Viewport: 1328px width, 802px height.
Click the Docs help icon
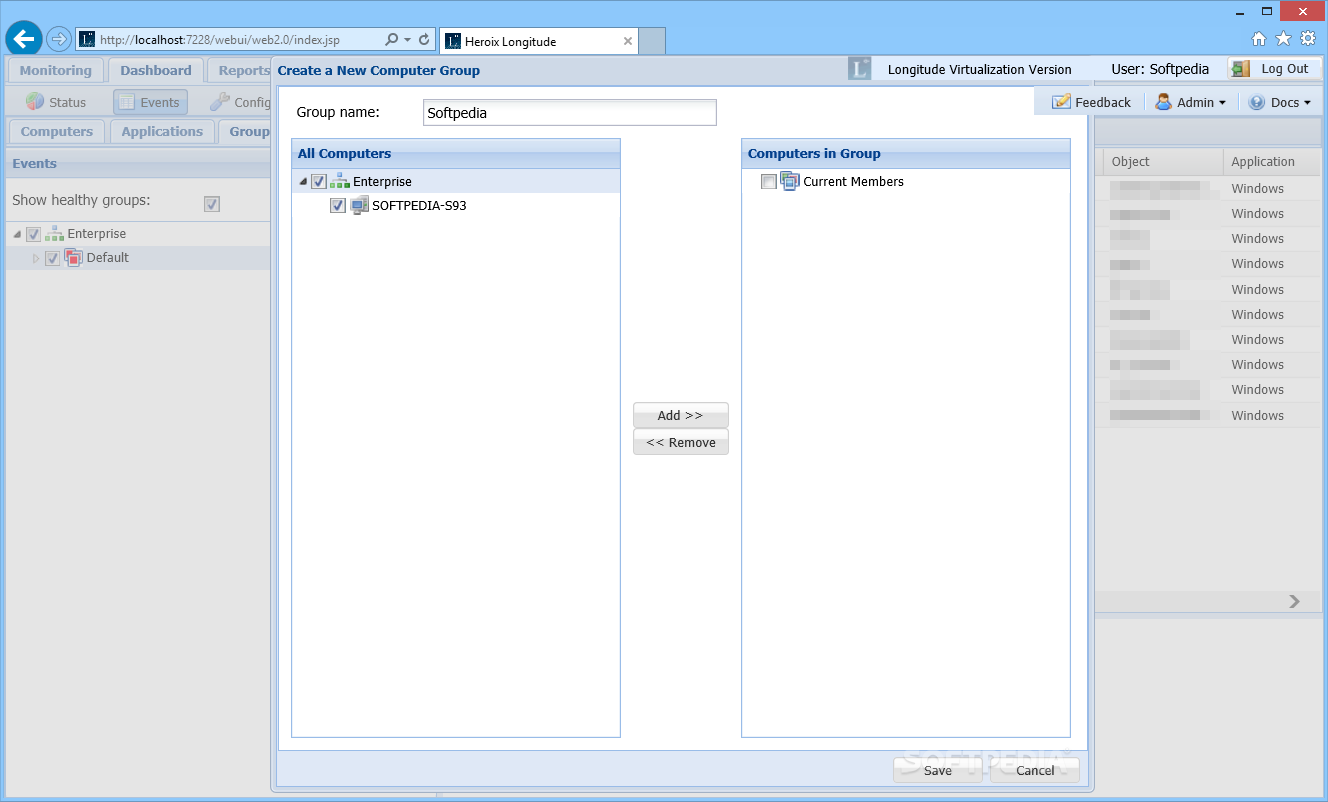1257,102
